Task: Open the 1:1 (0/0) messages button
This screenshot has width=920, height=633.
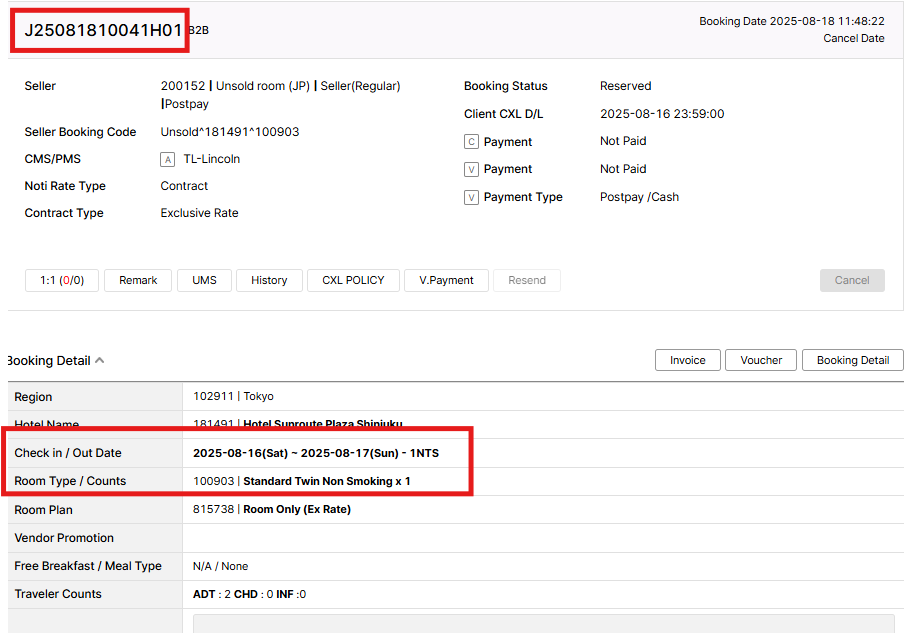Action: point(62,281)
